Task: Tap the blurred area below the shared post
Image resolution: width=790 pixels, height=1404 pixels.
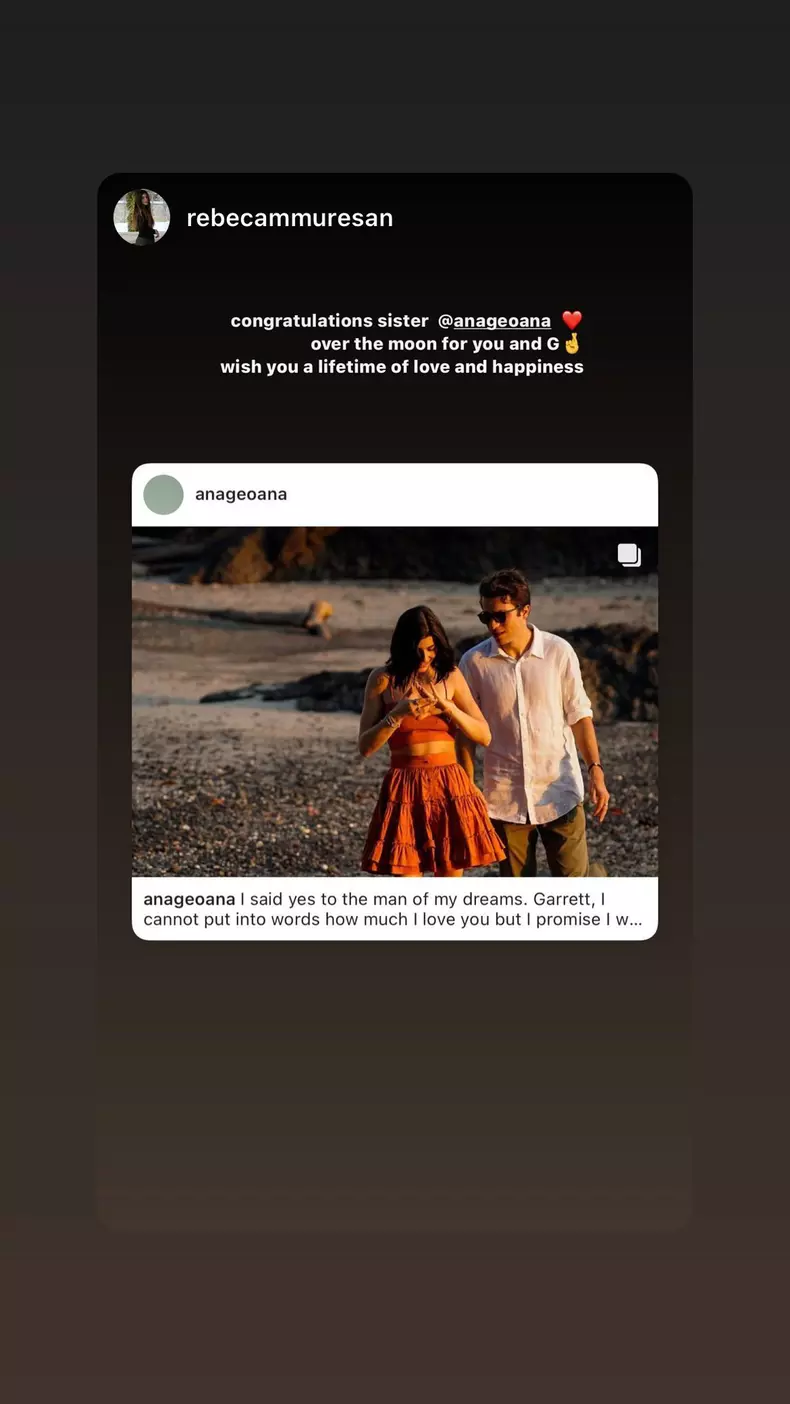Action: [395, 1085]
